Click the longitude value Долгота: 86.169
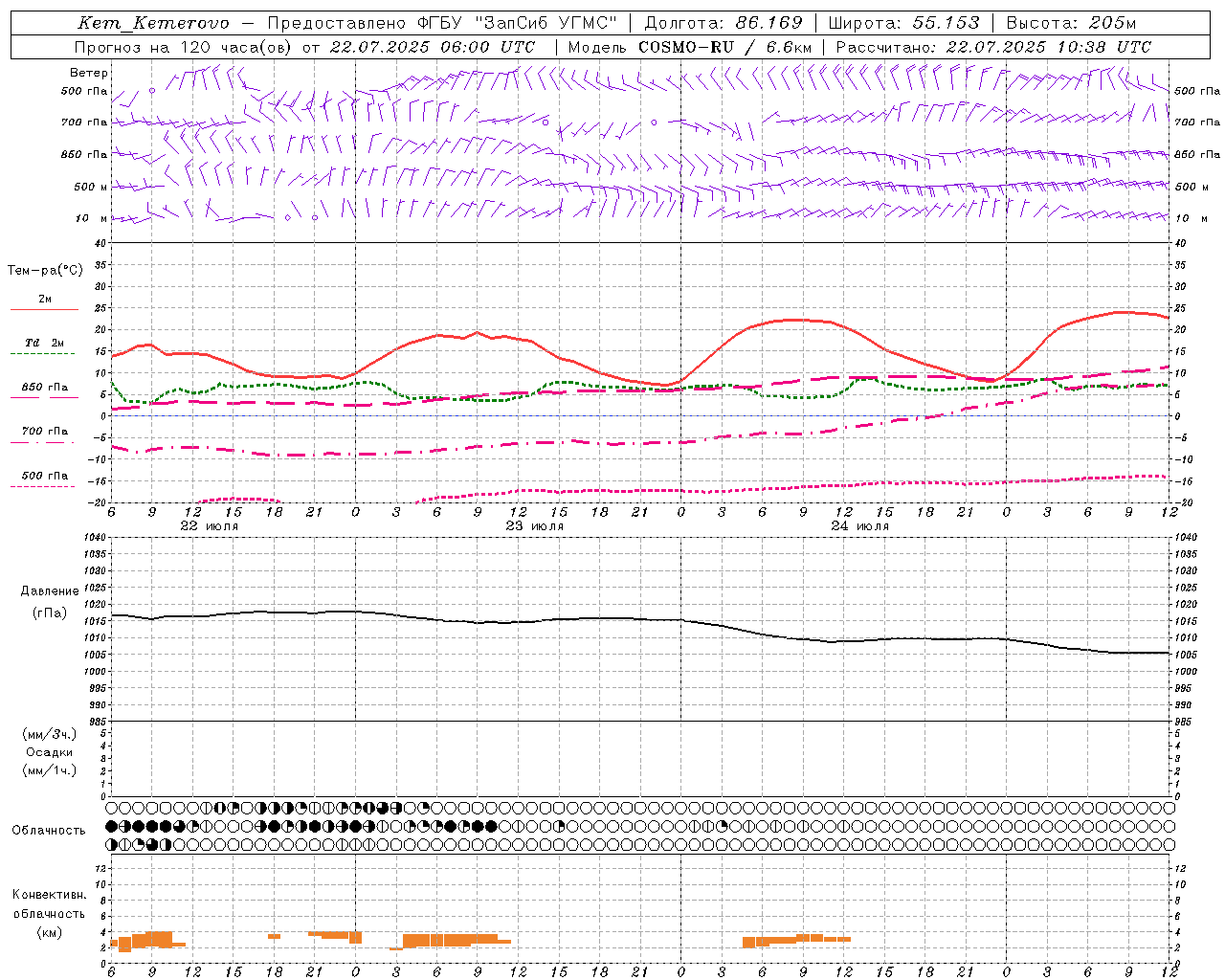The image size is (1225, 980). point(724,23)
